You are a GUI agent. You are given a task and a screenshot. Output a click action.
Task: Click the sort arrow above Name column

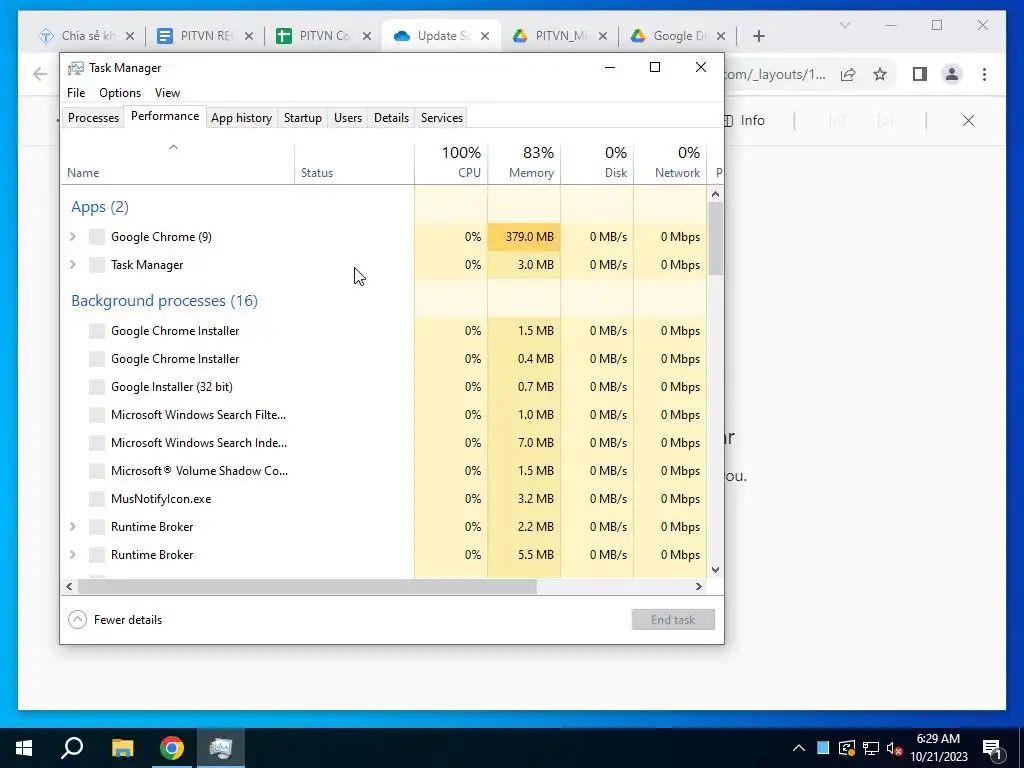click(x=173, y=147)
